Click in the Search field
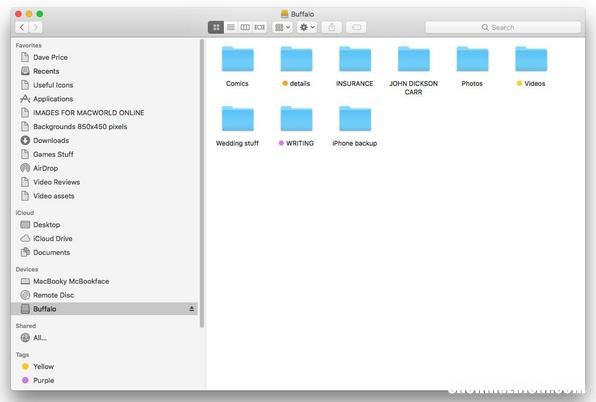The width and height of the screenshot is (596, 402). click(x=503, y=27)
